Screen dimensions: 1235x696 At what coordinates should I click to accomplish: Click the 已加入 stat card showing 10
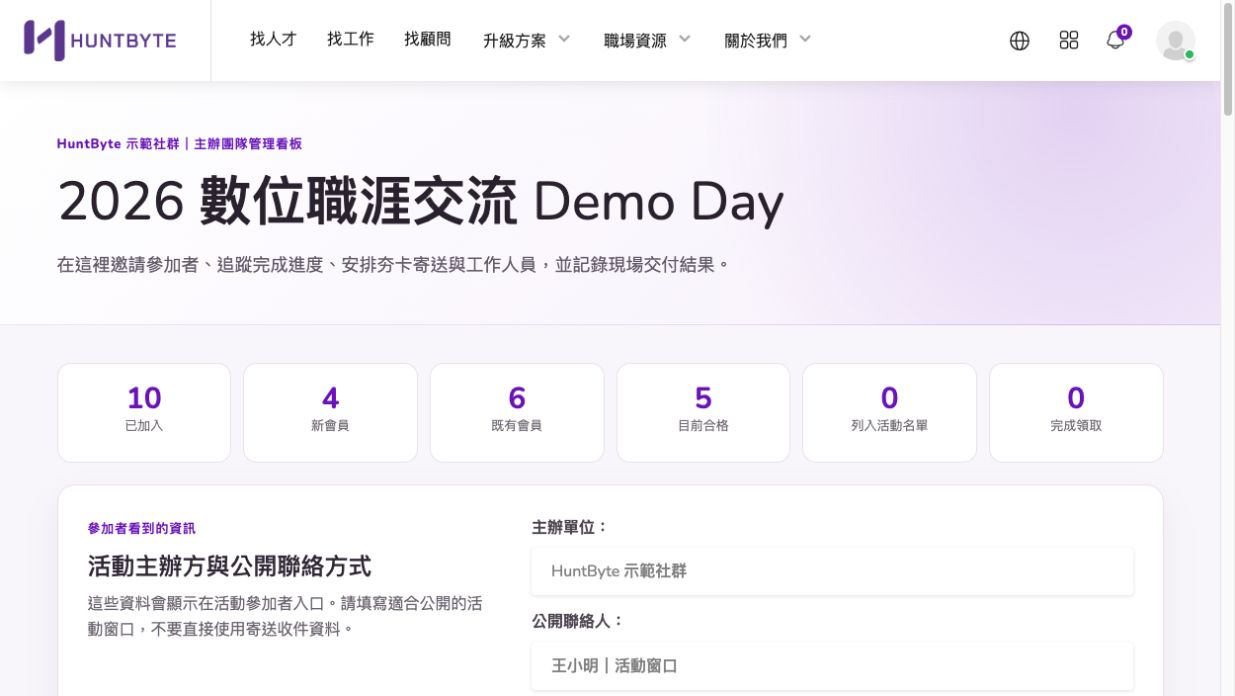click(x=144, y=412)
